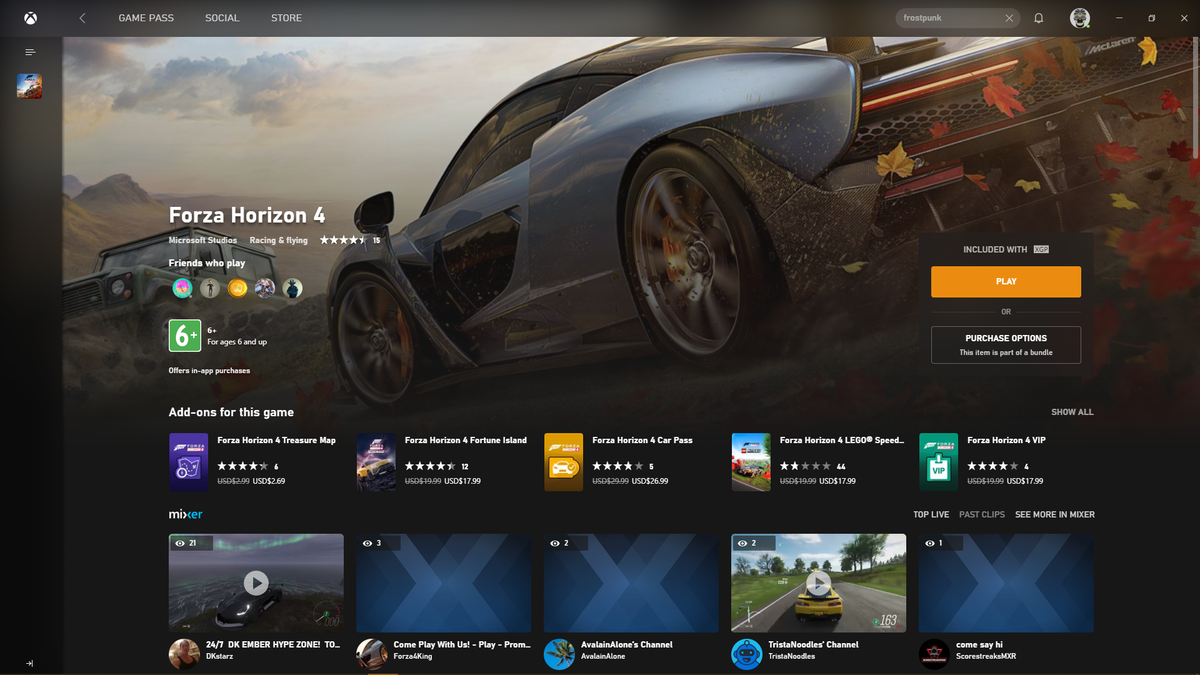1200x675 pixels.
Task: Click Forza Horizon 4 VIP title
Action: pos(1006,440)
